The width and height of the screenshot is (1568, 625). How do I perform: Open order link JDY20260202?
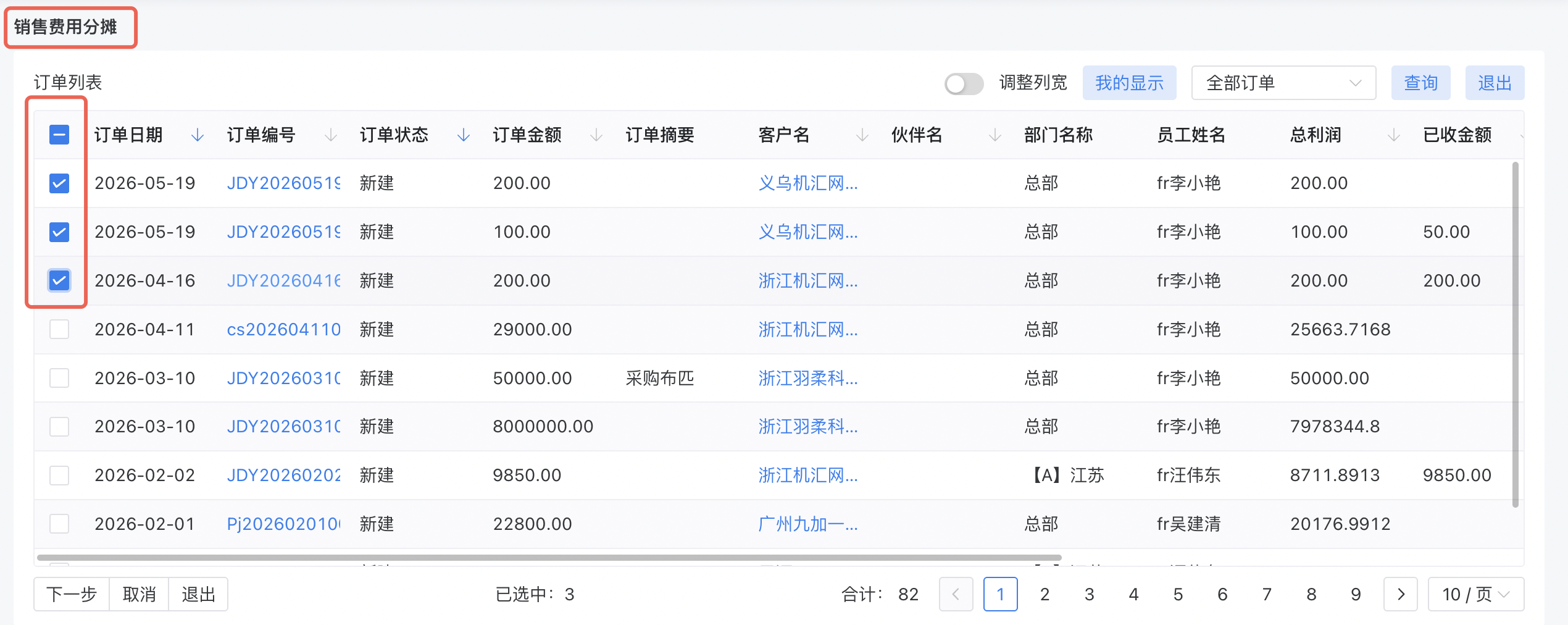(283, 475)
